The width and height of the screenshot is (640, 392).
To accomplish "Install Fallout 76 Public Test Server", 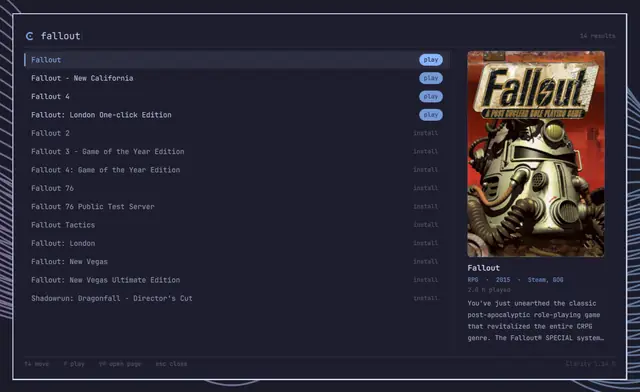I will click(425, 207).
